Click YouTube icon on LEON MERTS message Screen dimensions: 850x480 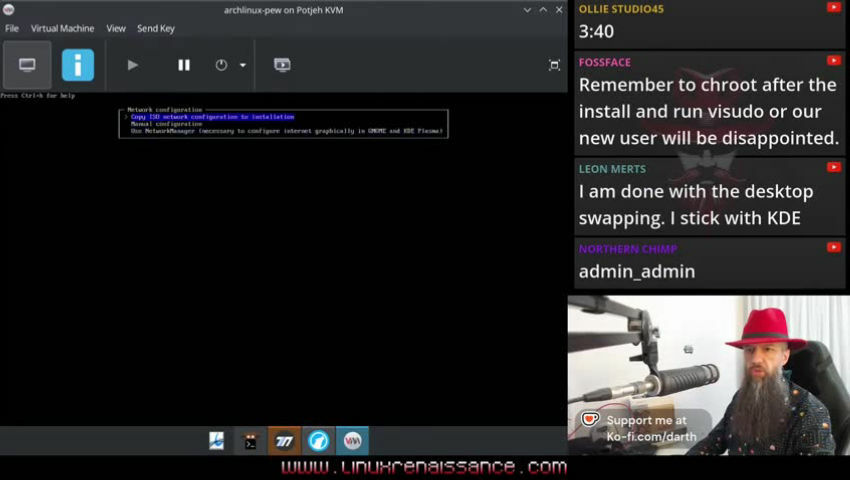(x=834, y=167)
